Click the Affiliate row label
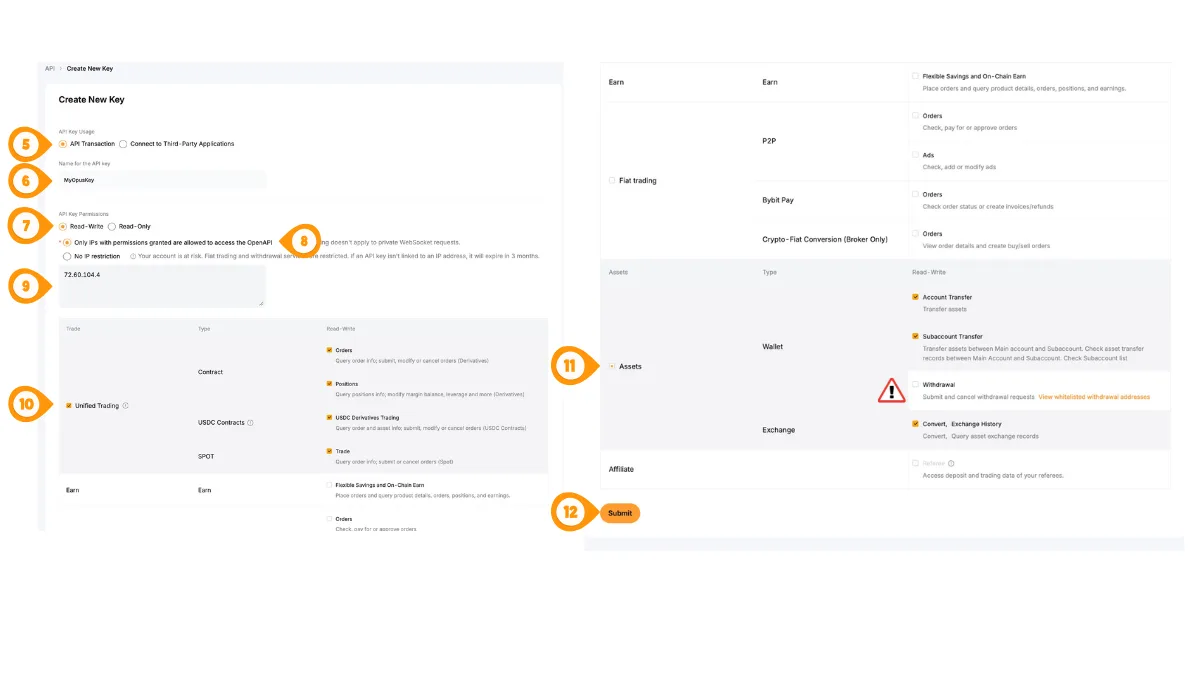Viewport: 1200px width, 675px height. tap(621, 469)
